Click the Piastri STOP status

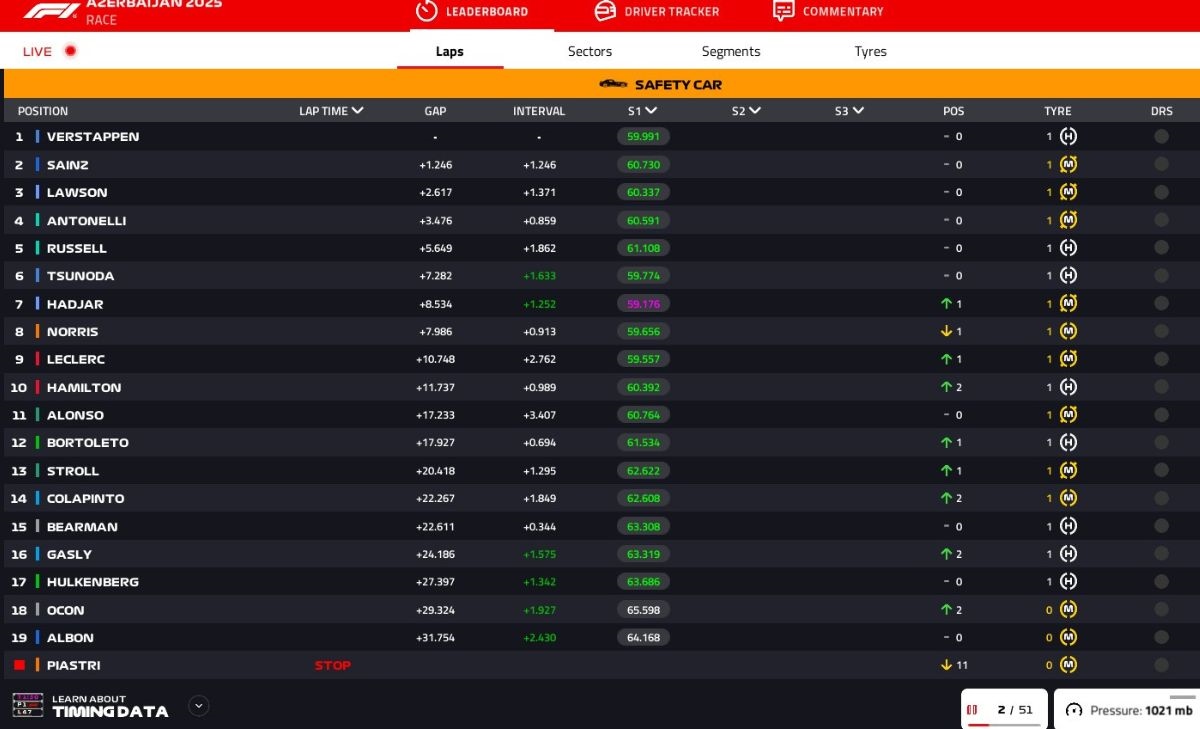point(333,665)
